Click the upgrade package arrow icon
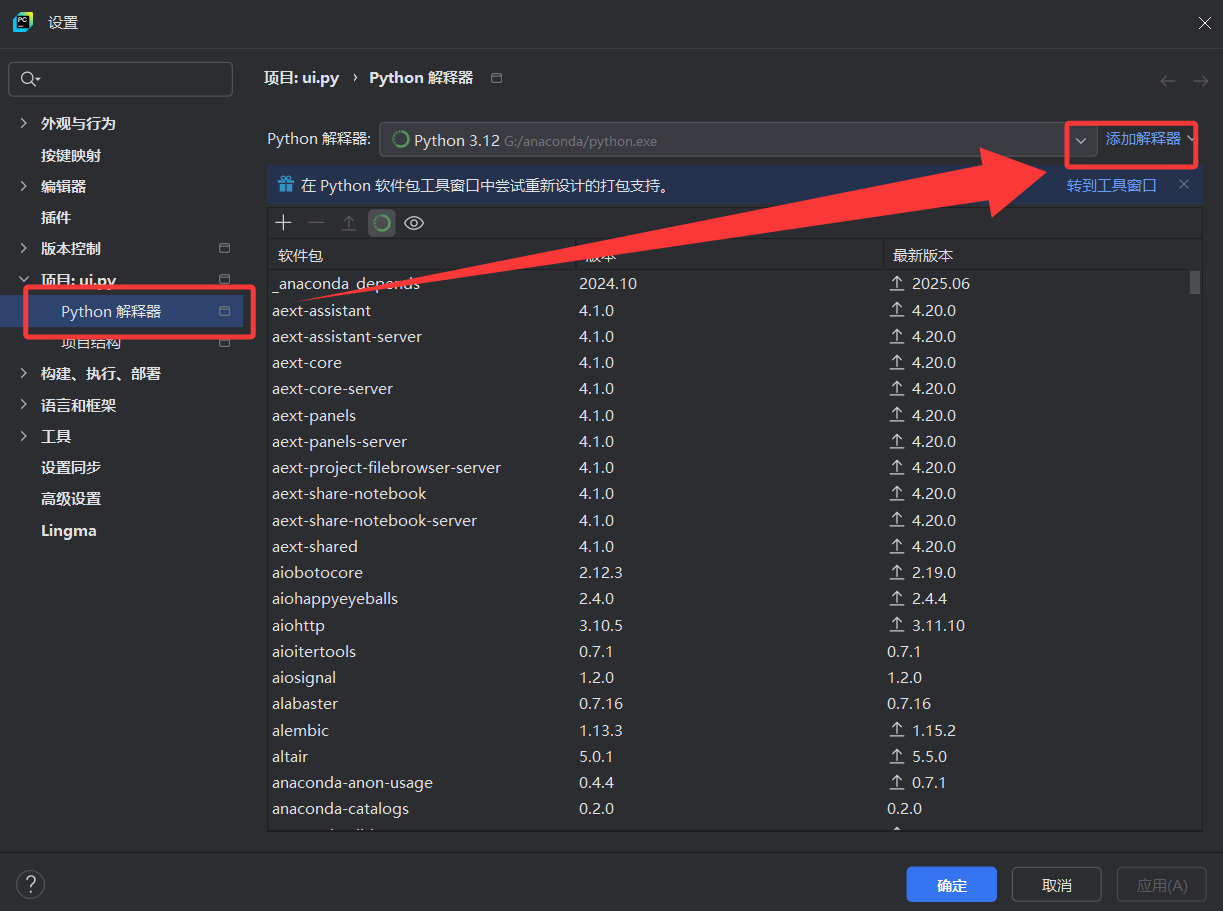Viewport: 1223px width, 911px height. pyautogui.click(x=349, y=223)
